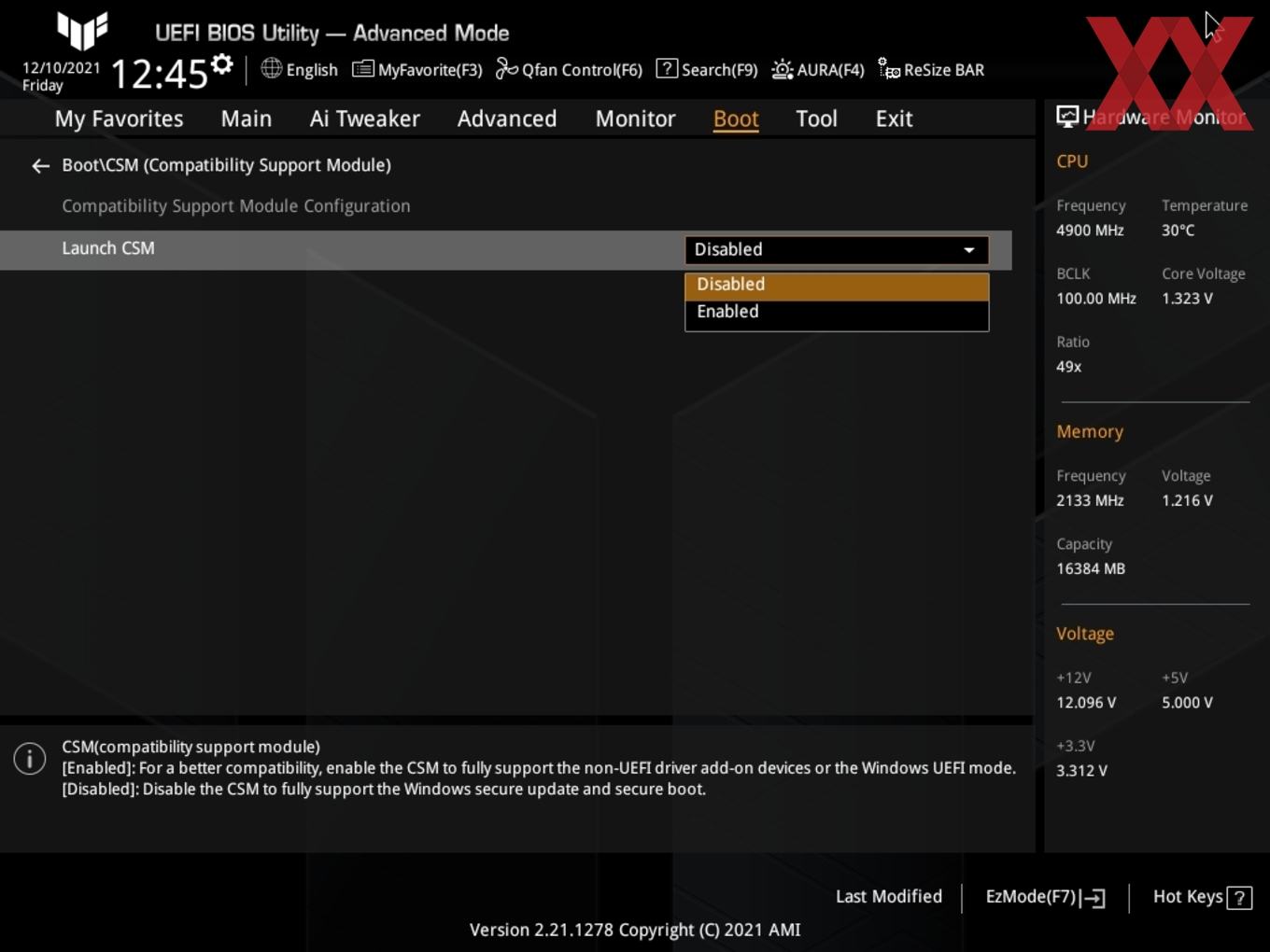Click the TUF logo at top left
Screen dimensions: 1270x952
pos(82,31)
